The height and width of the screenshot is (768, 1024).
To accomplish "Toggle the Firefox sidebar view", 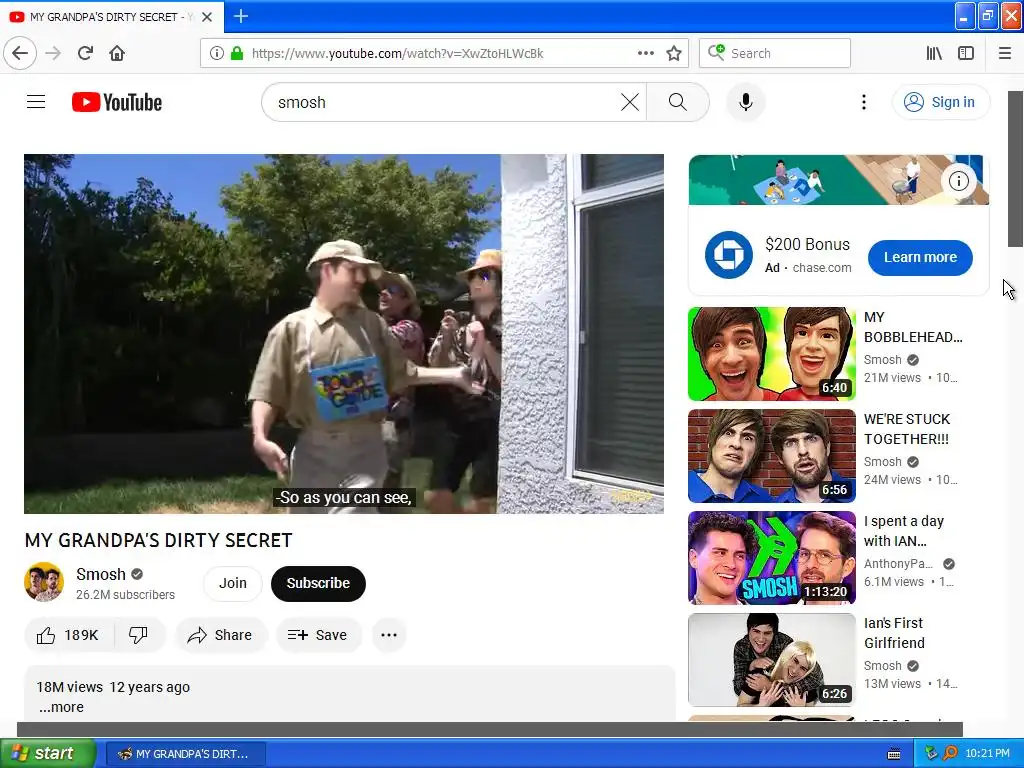I will [966, 53].
